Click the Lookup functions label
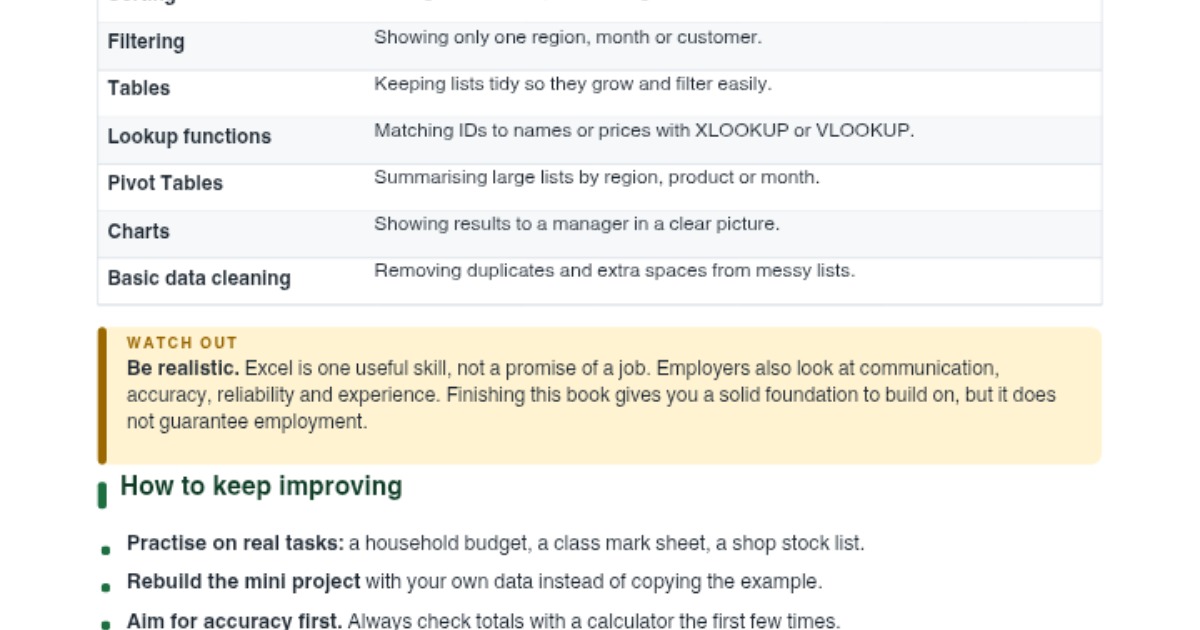1200x630 pixels. pyautogui.click(x=189, y=136)
